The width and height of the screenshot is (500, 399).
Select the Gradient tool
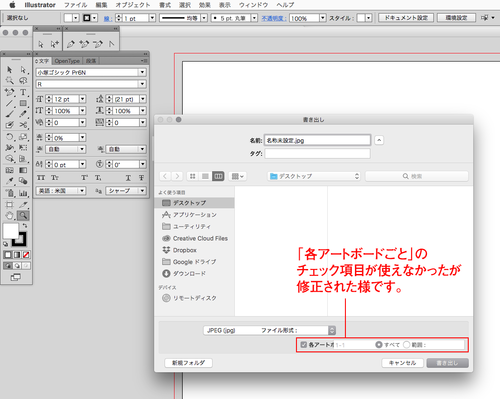23,170
